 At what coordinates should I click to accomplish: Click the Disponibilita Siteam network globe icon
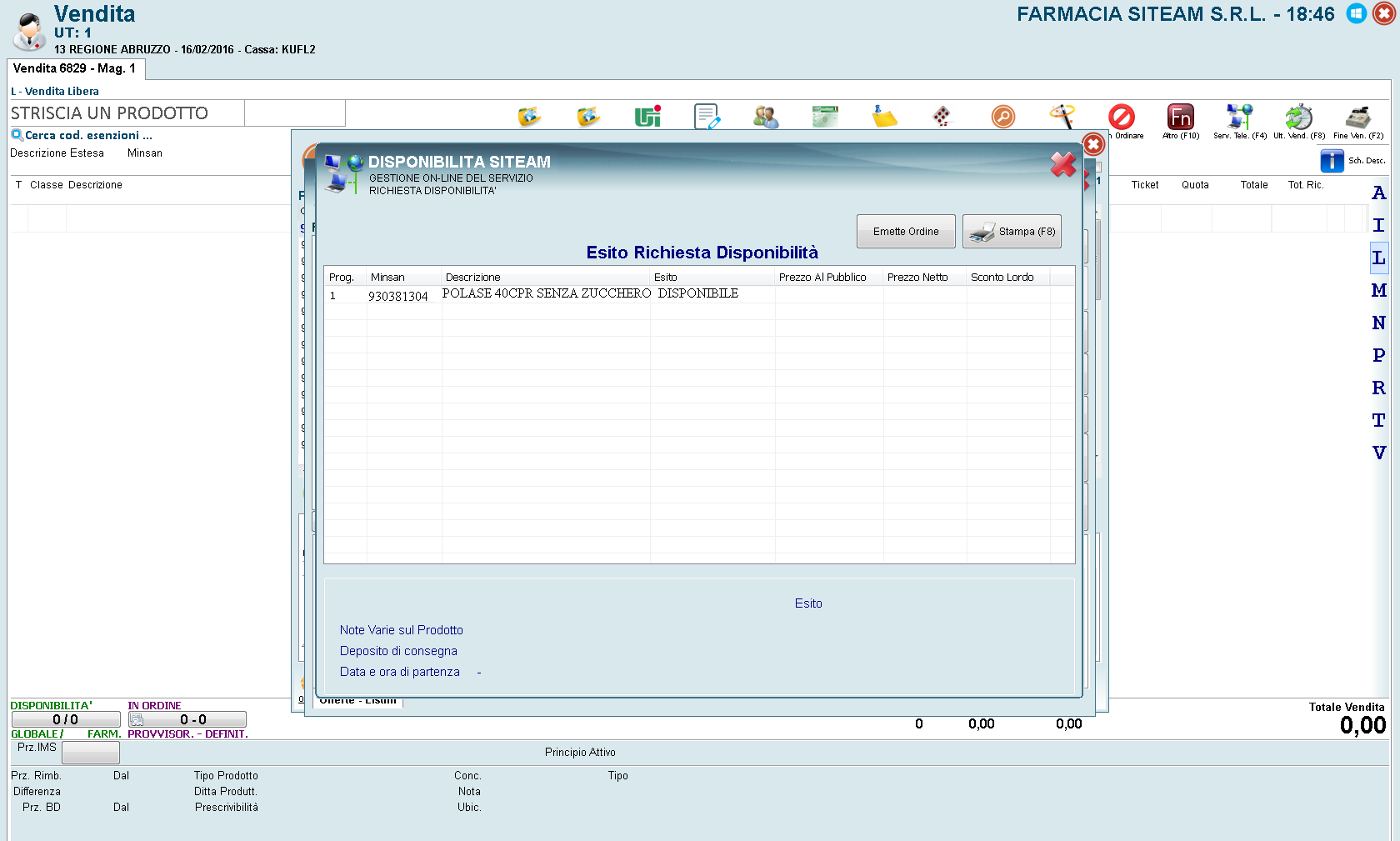(x=344, y=173)
